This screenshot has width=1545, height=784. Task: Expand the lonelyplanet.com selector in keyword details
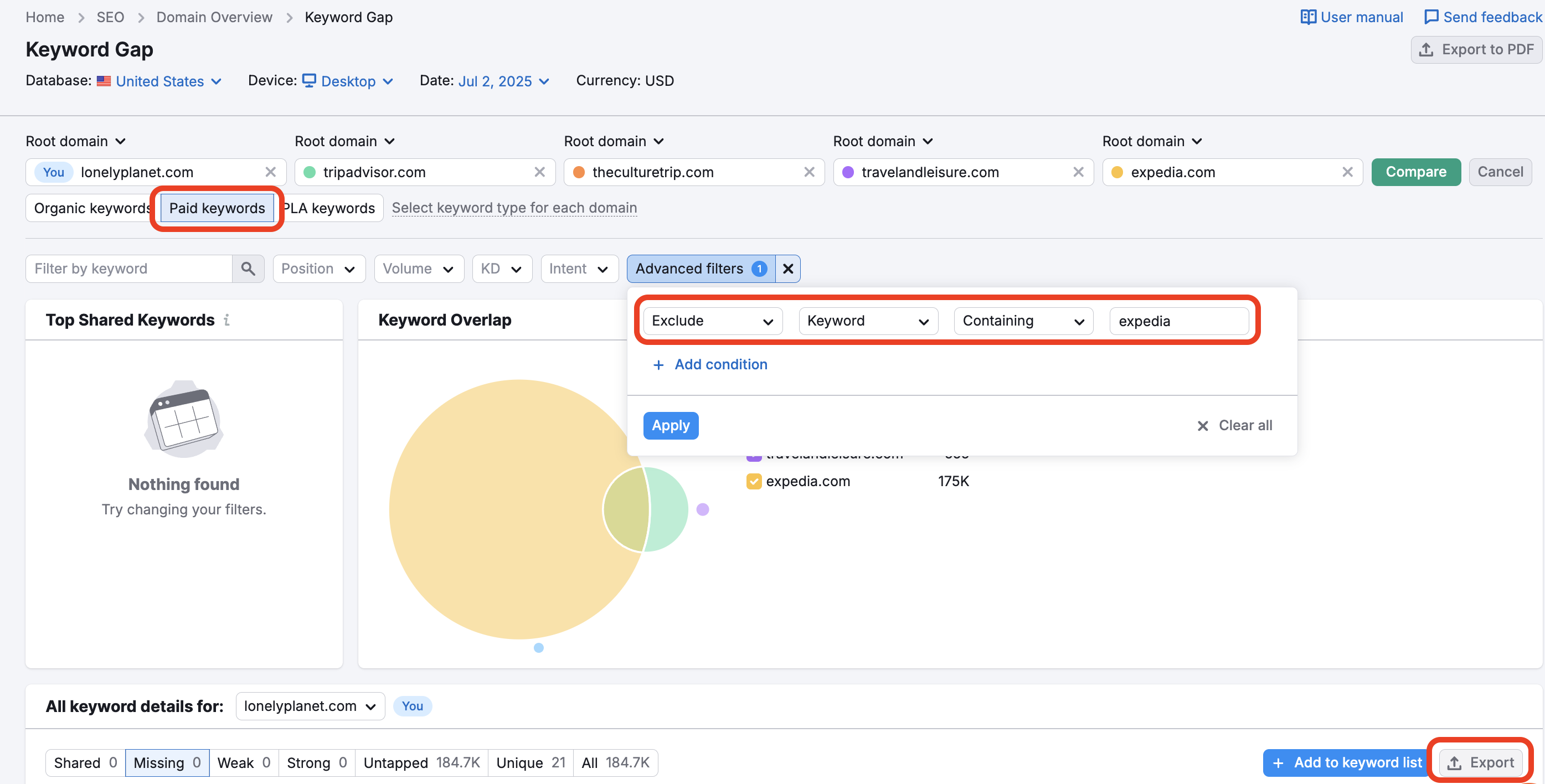pos(310,706)
